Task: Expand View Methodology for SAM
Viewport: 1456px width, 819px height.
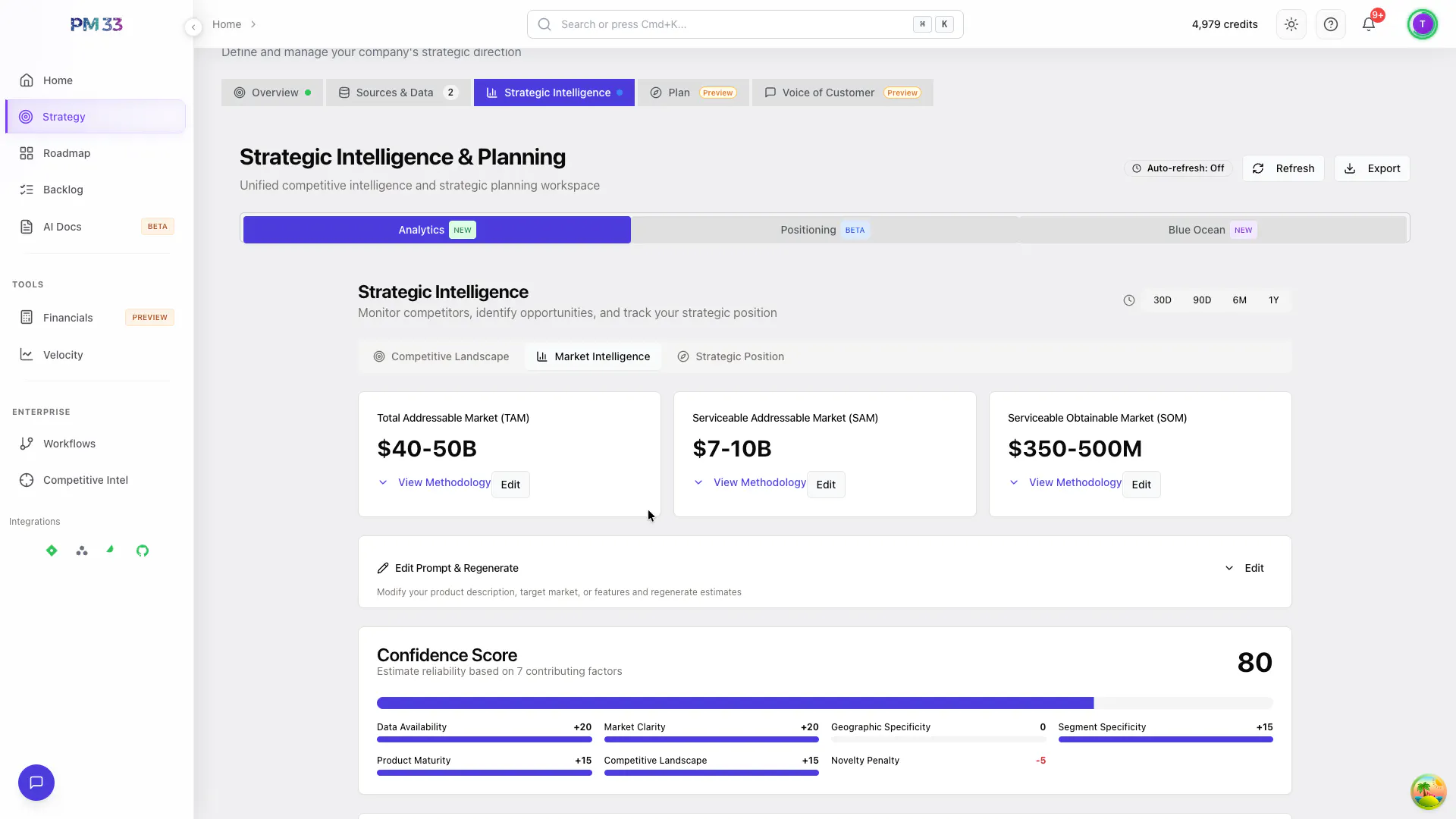Action: coord(750,482)
